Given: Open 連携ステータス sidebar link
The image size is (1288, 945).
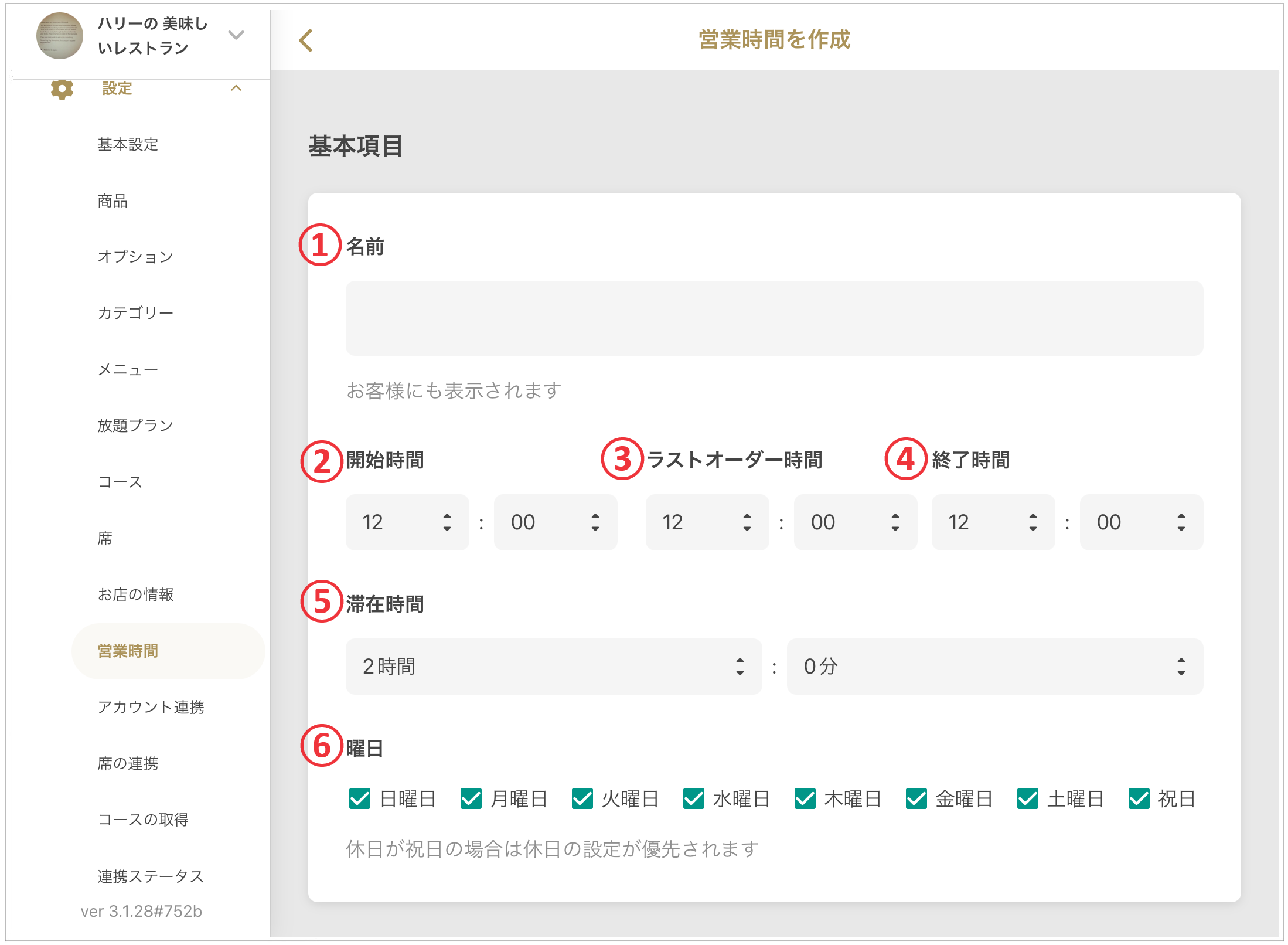Looking at the screenshot, I should tap(151, 876).
